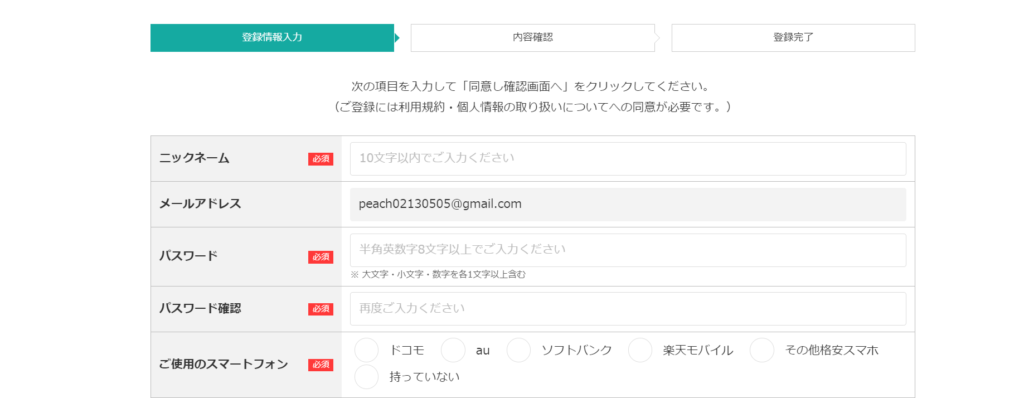Select 持っていない radio button
The image size is (1024, 398).
click(366, 377)
